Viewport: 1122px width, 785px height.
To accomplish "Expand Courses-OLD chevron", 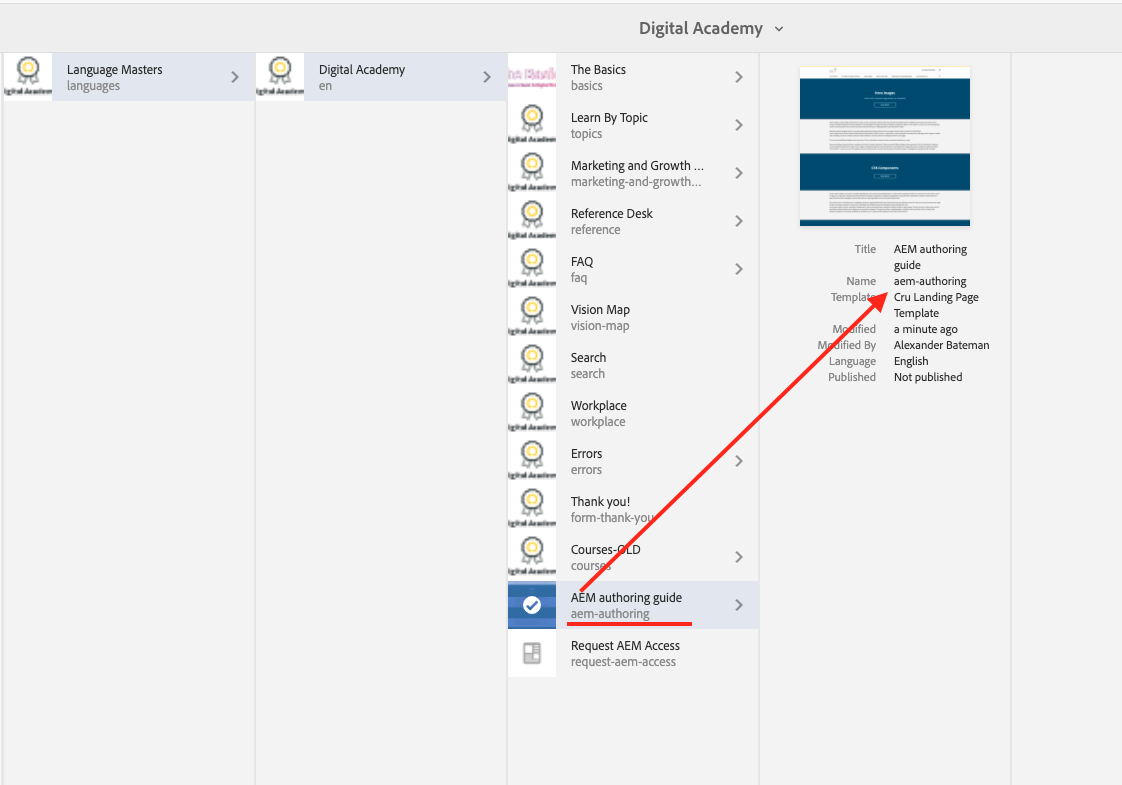I will click(x=739, y=556).
